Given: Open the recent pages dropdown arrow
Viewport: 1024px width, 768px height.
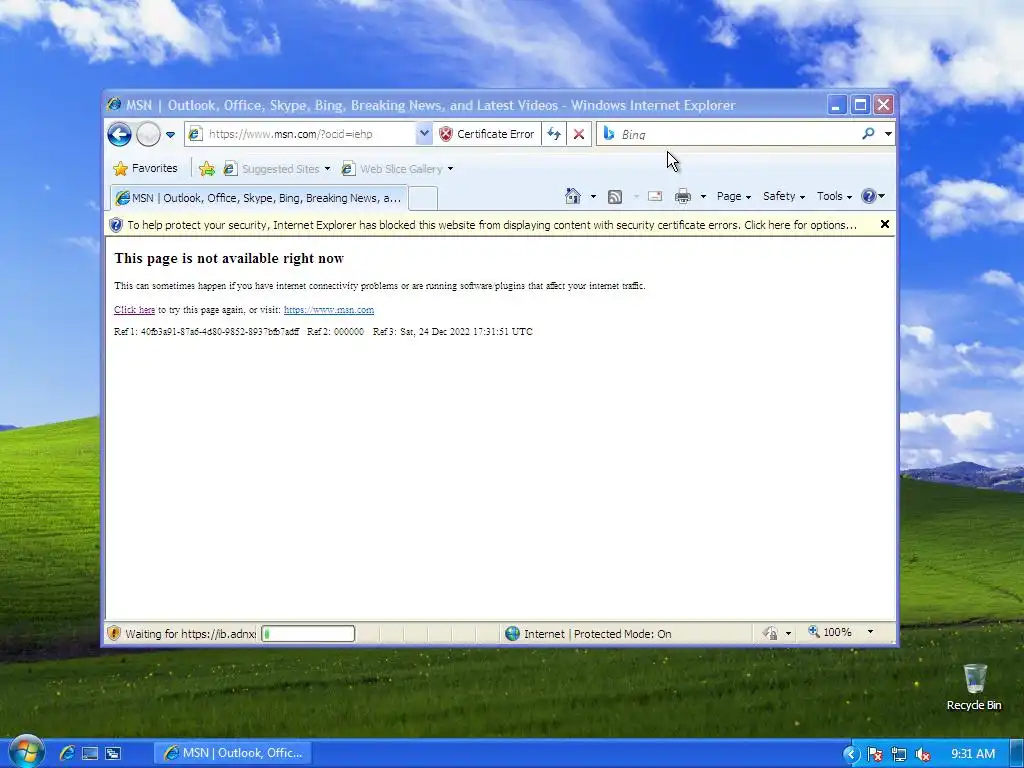Looking at the screenshot, I should click(x=170, y=135).
